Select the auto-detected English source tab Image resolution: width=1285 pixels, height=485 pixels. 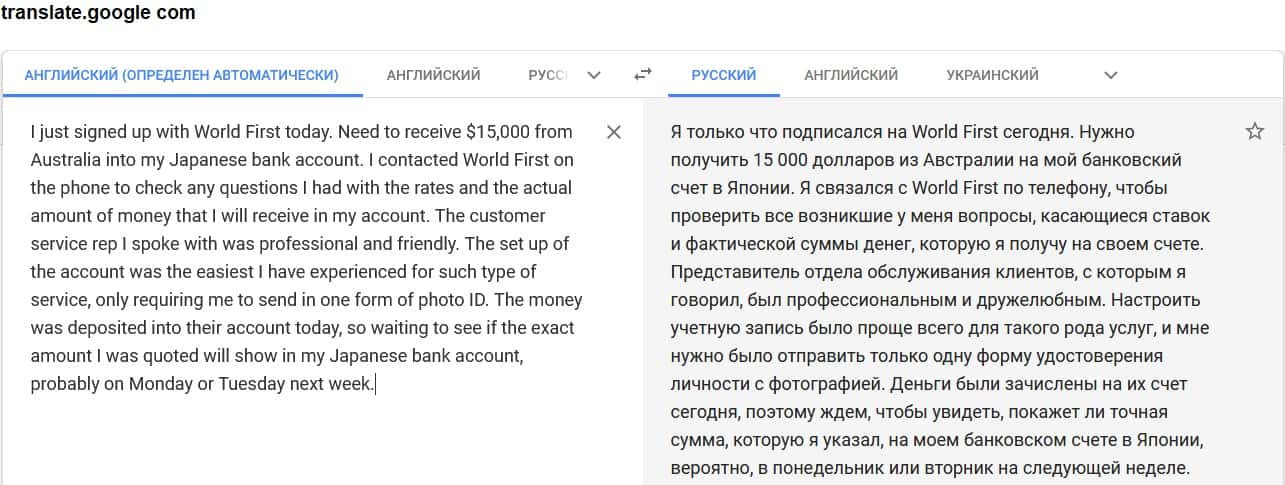[x=181, y=75]
